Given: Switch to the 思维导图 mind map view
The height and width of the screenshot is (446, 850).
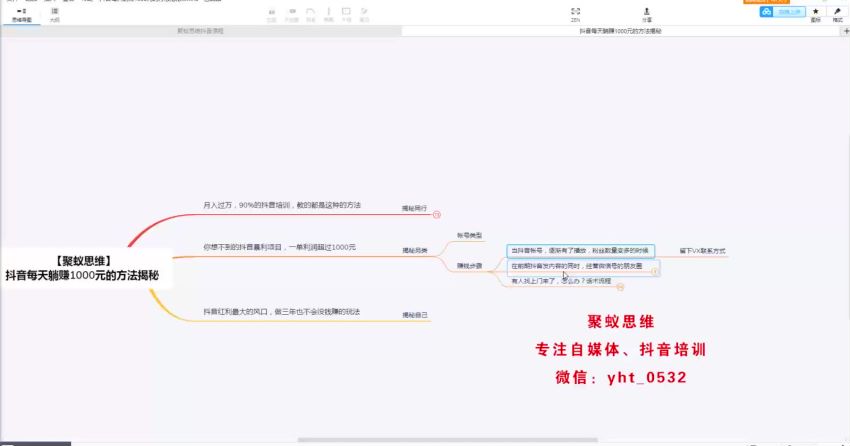Looking at the screenshot, I should click(22, 15).
